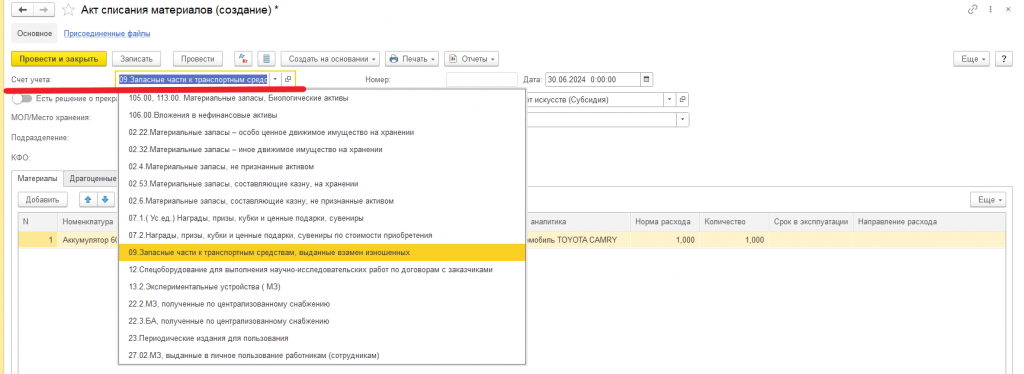
Task: Select '12.Спецоборудование для выполнения научно-исследовательских работ'
Action: (322, 269)
